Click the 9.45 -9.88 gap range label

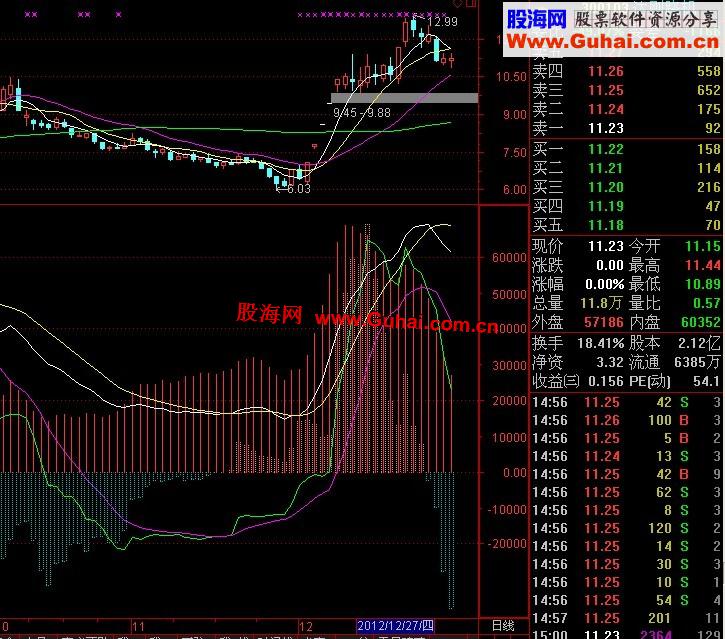tap(362, 113)
